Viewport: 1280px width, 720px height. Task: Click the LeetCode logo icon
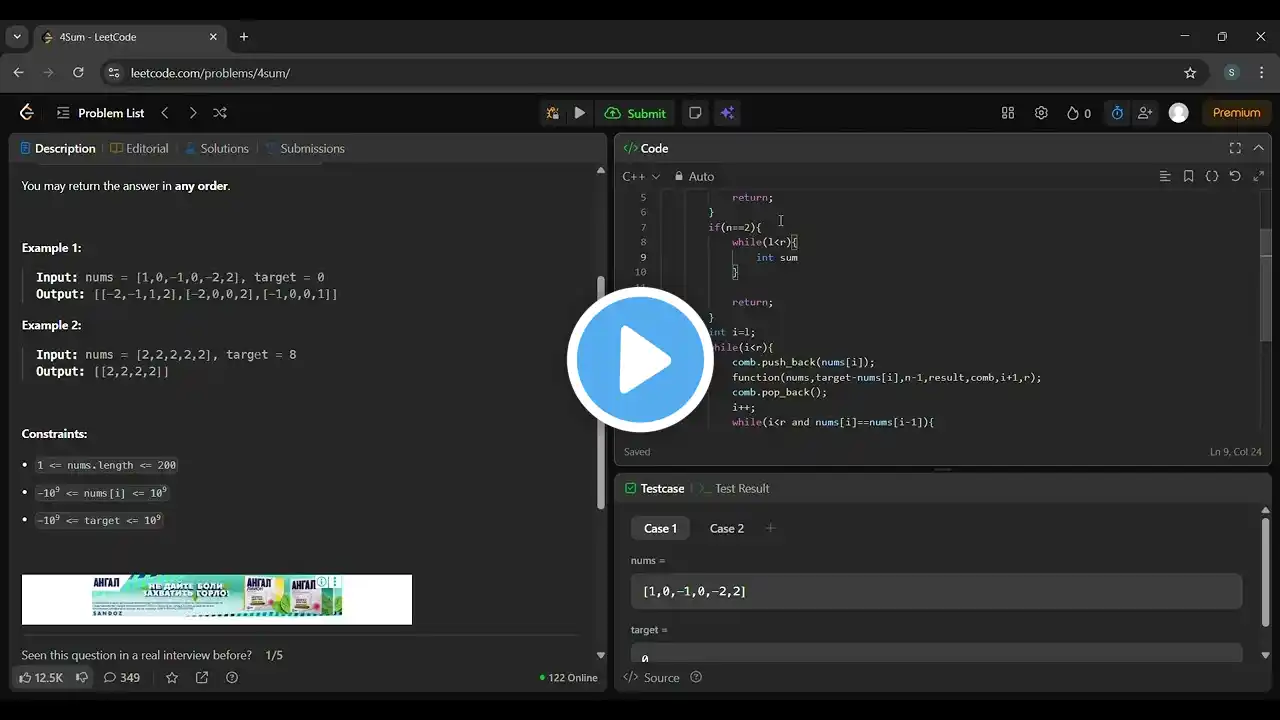click(x=27, y=113)
